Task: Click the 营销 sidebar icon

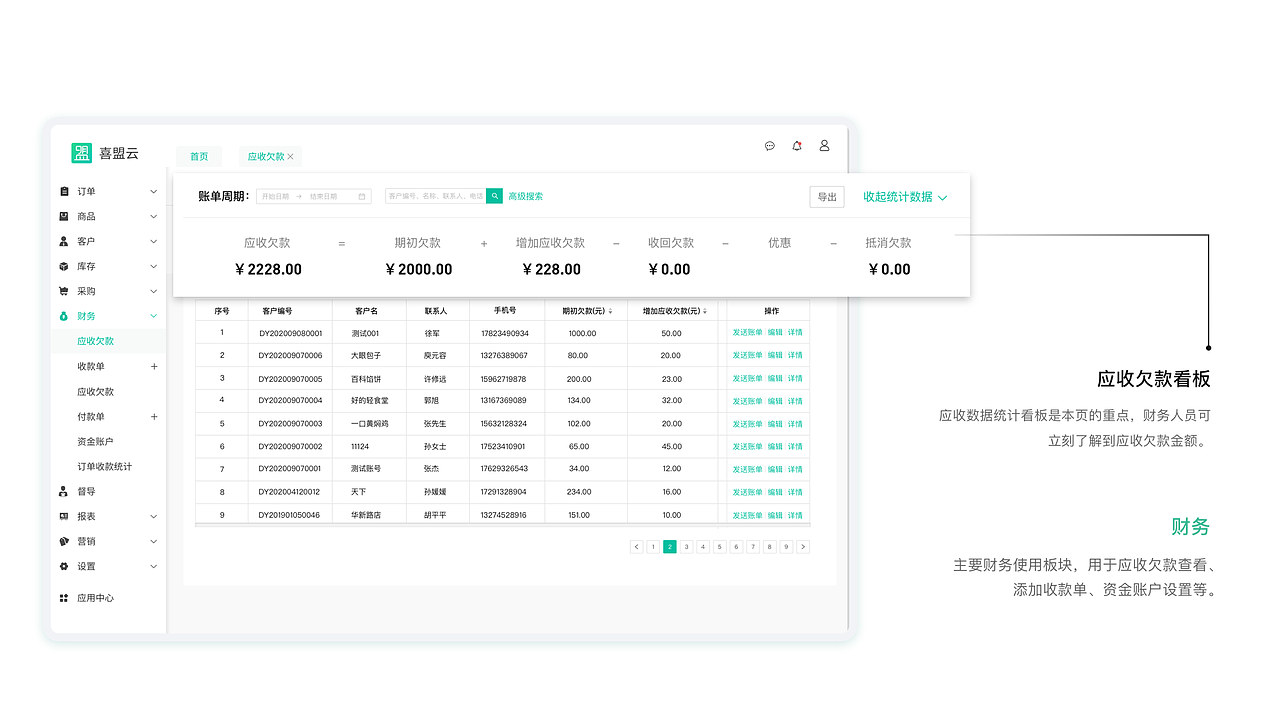Action: pyautogui.click(x=64, y=541)
